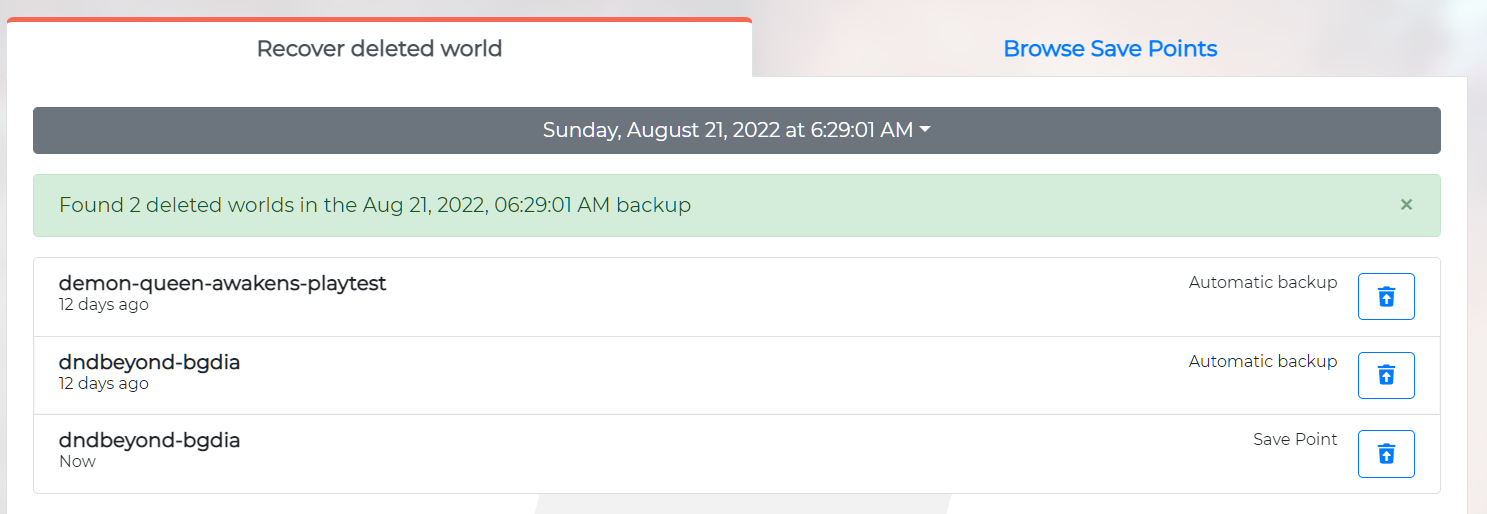
Task: Click restore icon for dndbeyond-bgdia Automatic backup
Action: 1386,375
